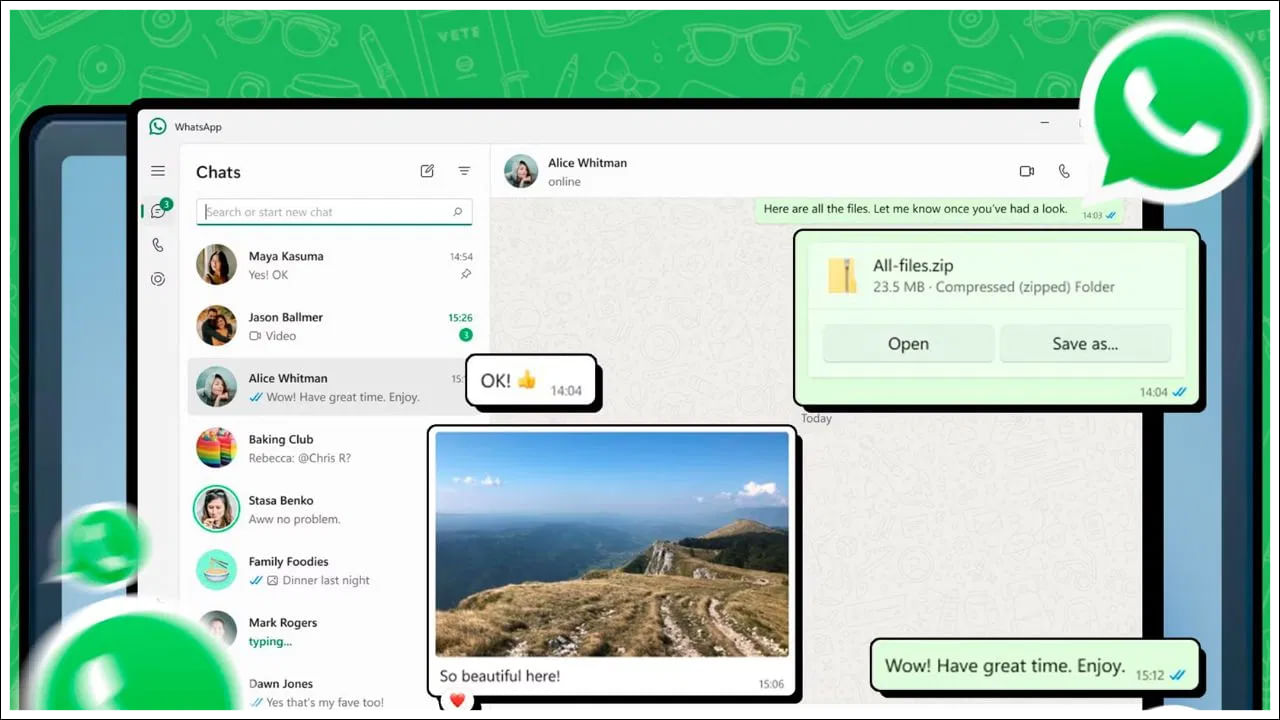This screenshot has height=720, width=1280.
Task: Open the chat list filter
Action: coord(464,171)
